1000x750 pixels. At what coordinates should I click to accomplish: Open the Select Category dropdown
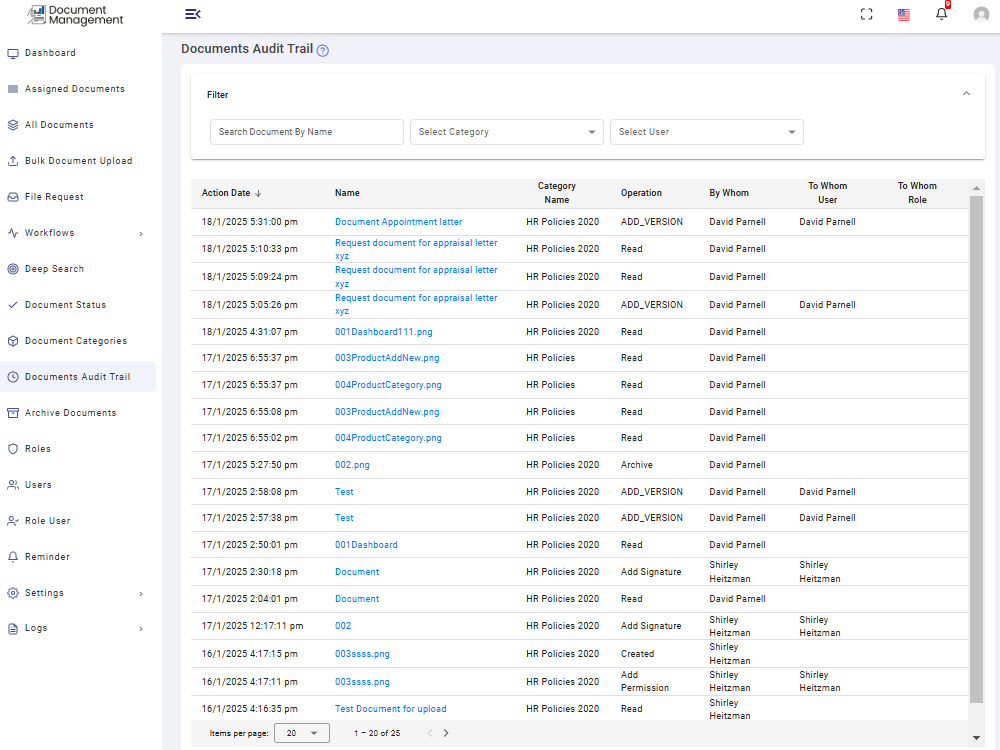click(506, 132)
